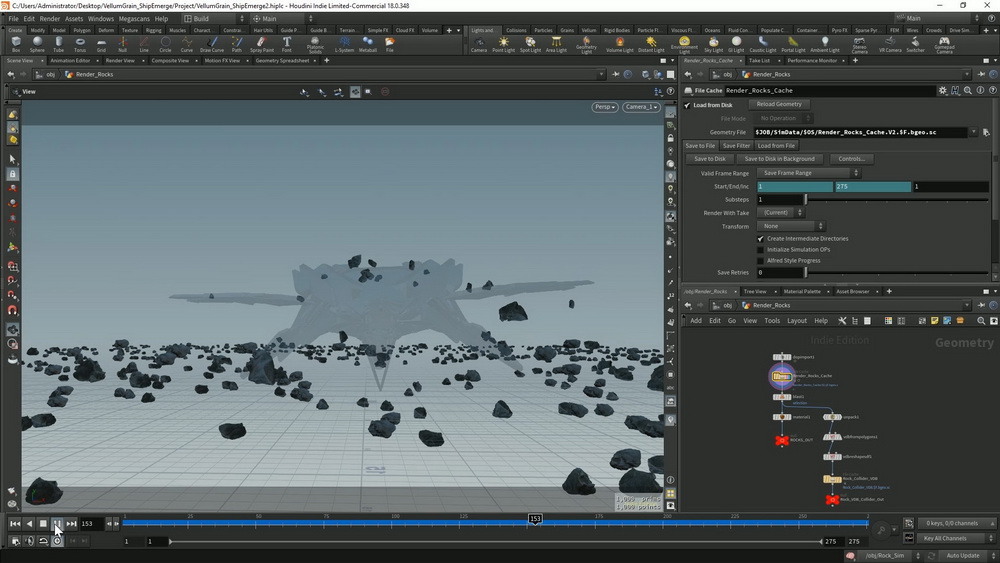1000x563 pixels.
Task: Click Save to Disk button
Action: 709,159
